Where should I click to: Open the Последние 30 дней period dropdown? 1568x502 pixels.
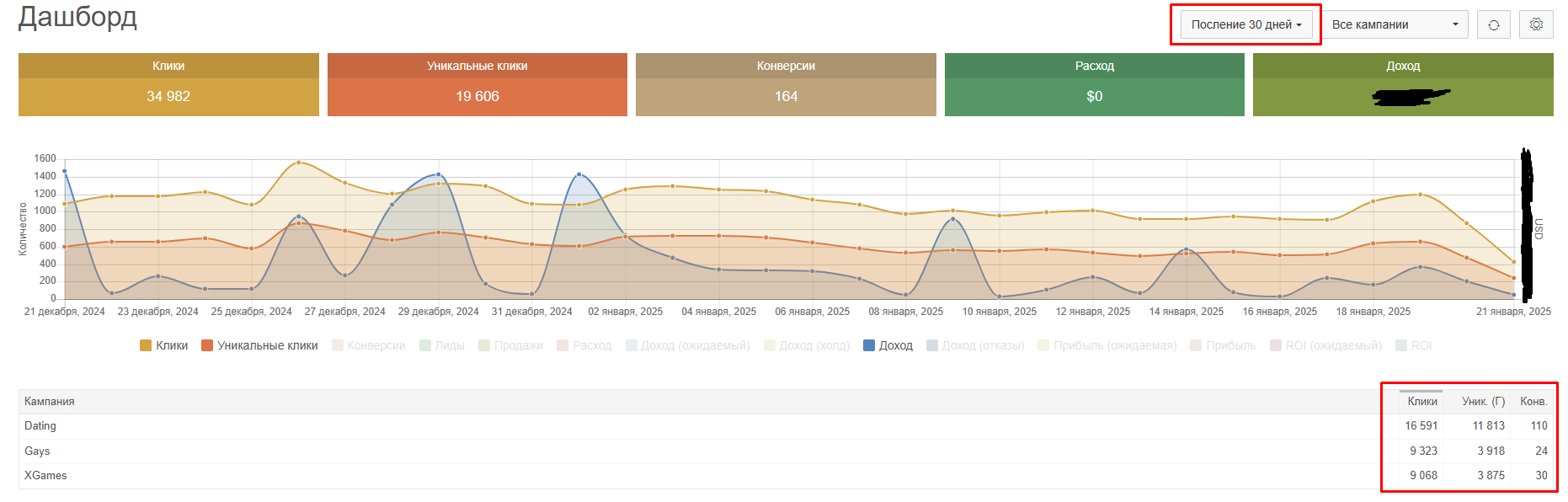pyautogui.click(x=1246, y=24)
